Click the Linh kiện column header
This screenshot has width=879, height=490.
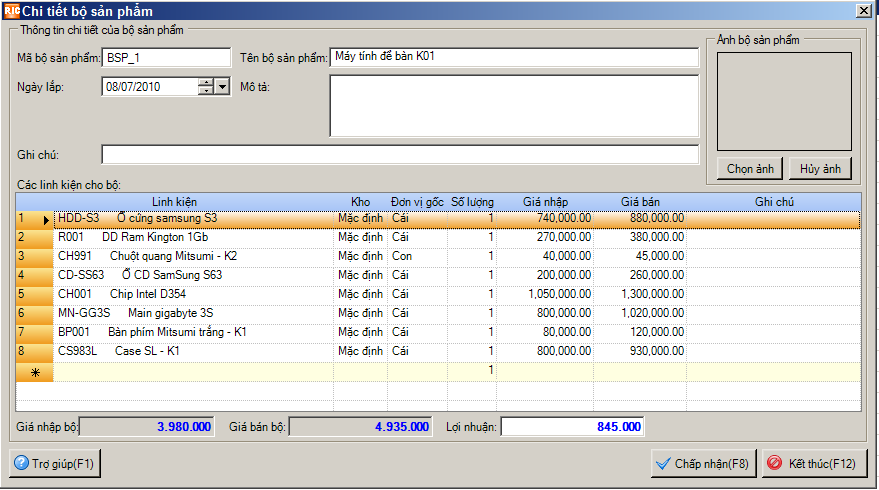[x=174, y=202]
